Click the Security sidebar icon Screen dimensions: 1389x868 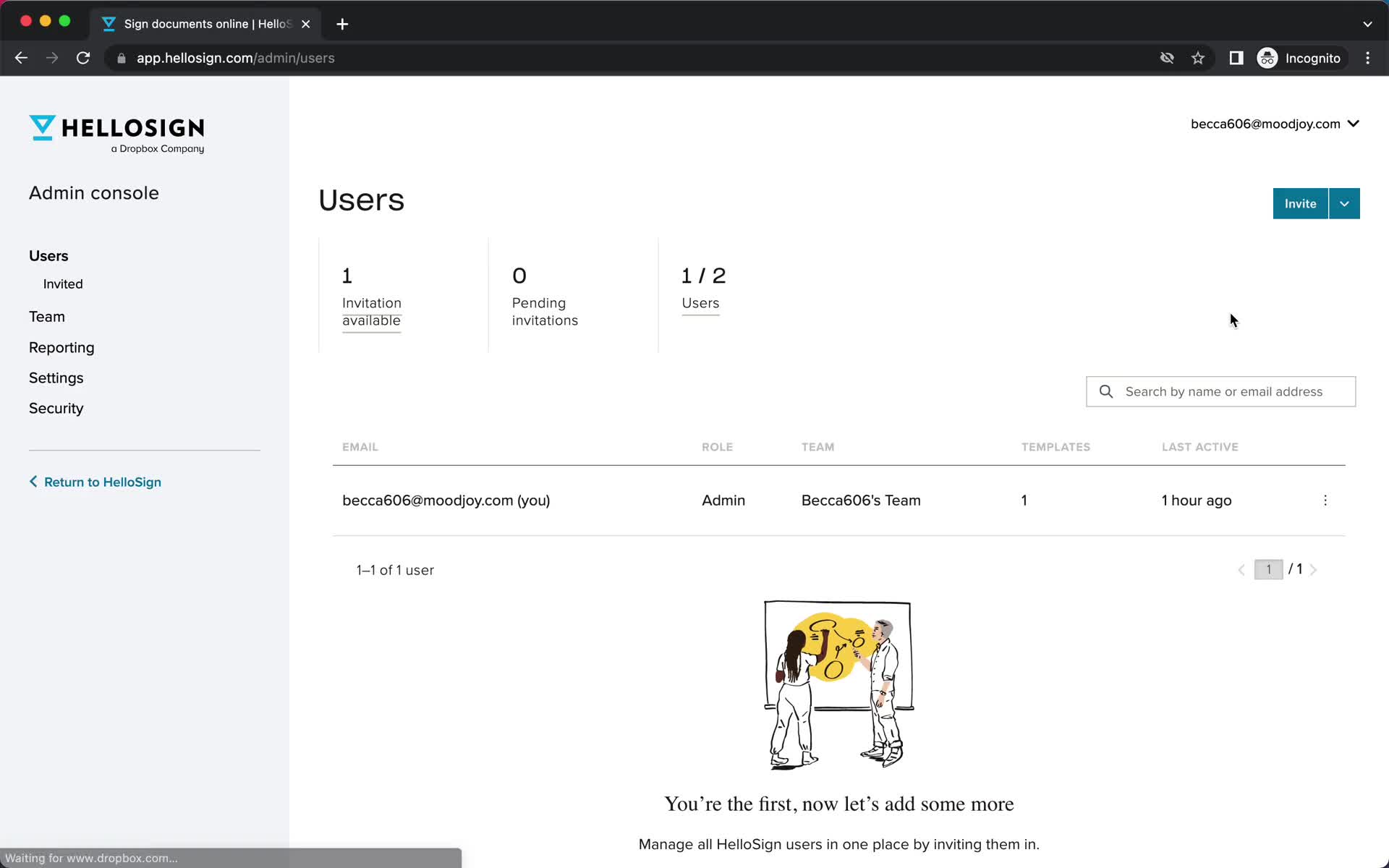coord(56,408)
